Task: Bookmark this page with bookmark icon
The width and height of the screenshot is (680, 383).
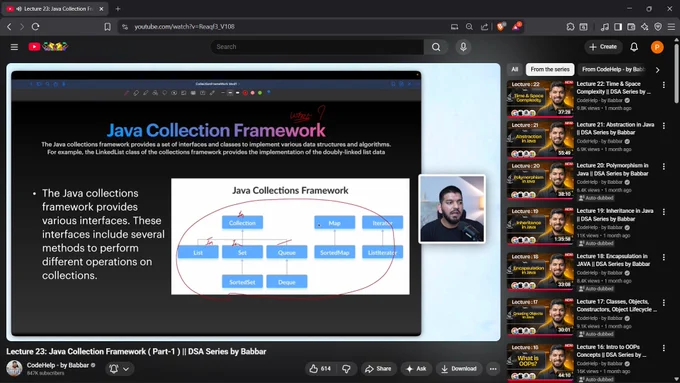Action: coord(107,26)
